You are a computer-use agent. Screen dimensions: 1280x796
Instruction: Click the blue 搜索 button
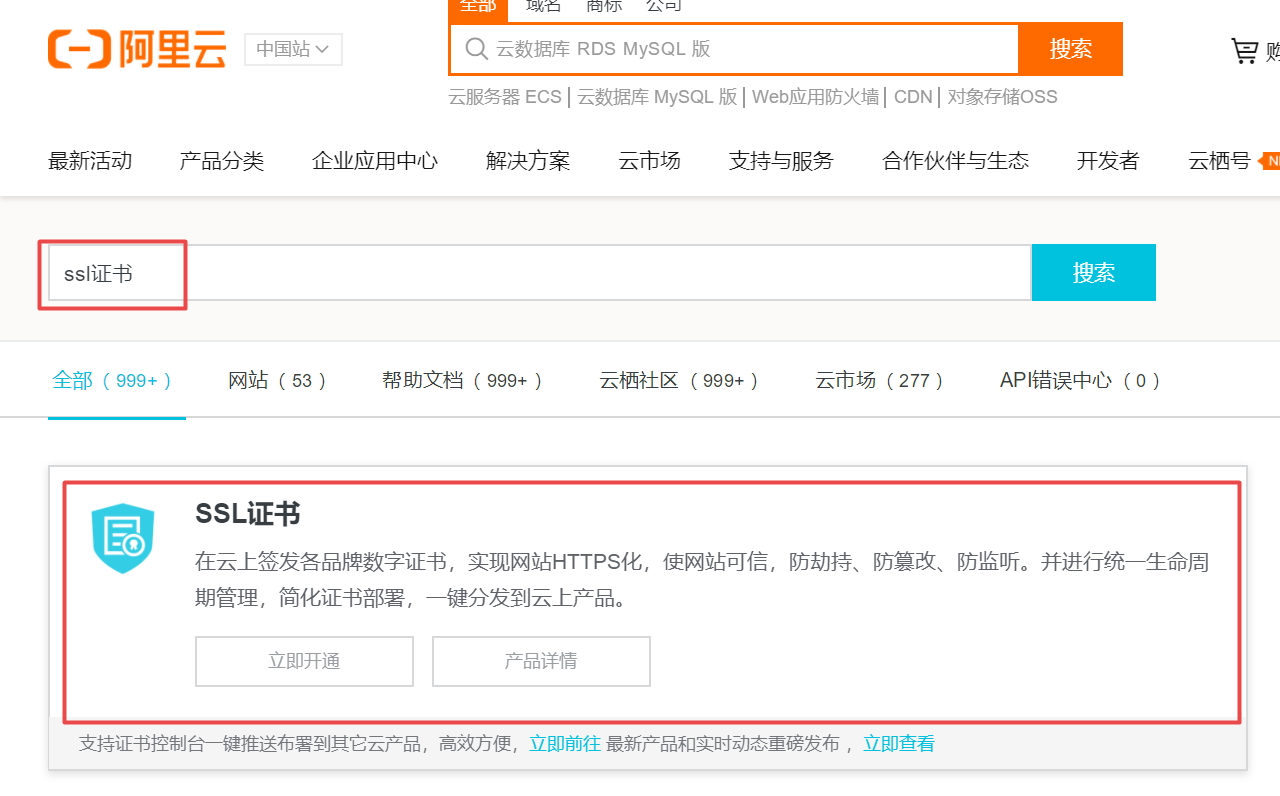(1094, 273)
